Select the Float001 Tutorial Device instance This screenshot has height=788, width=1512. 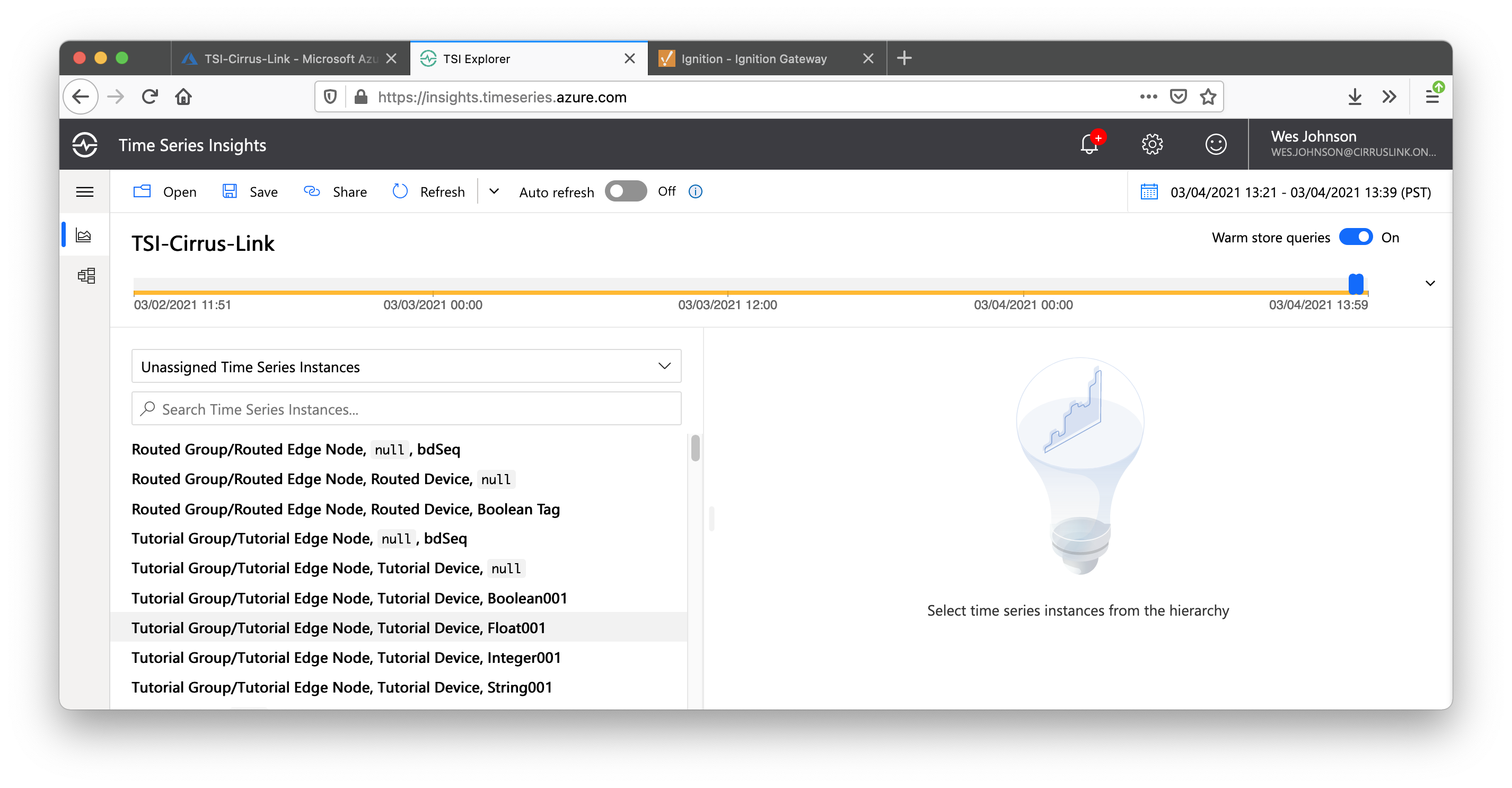coord(339,628)
